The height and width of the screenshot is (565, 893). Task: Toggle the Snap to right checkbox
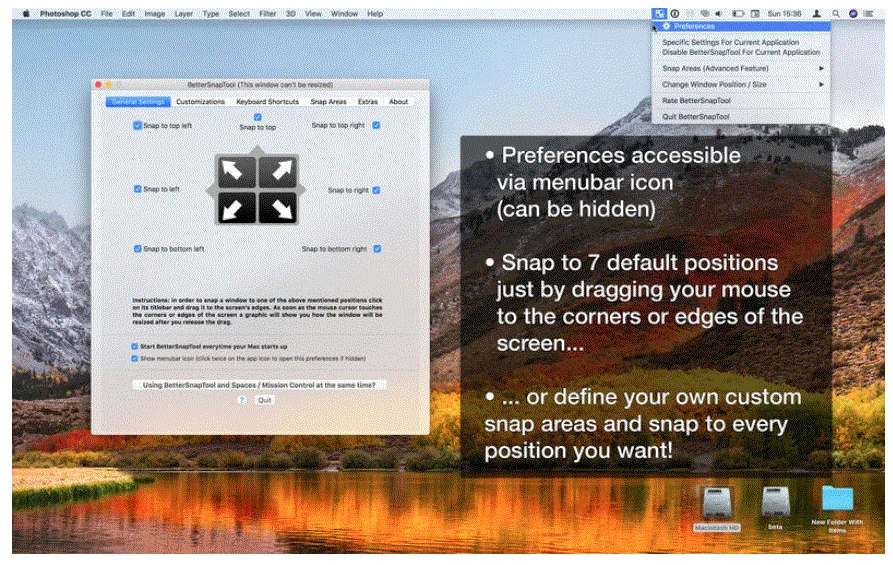tap(376, 190)
